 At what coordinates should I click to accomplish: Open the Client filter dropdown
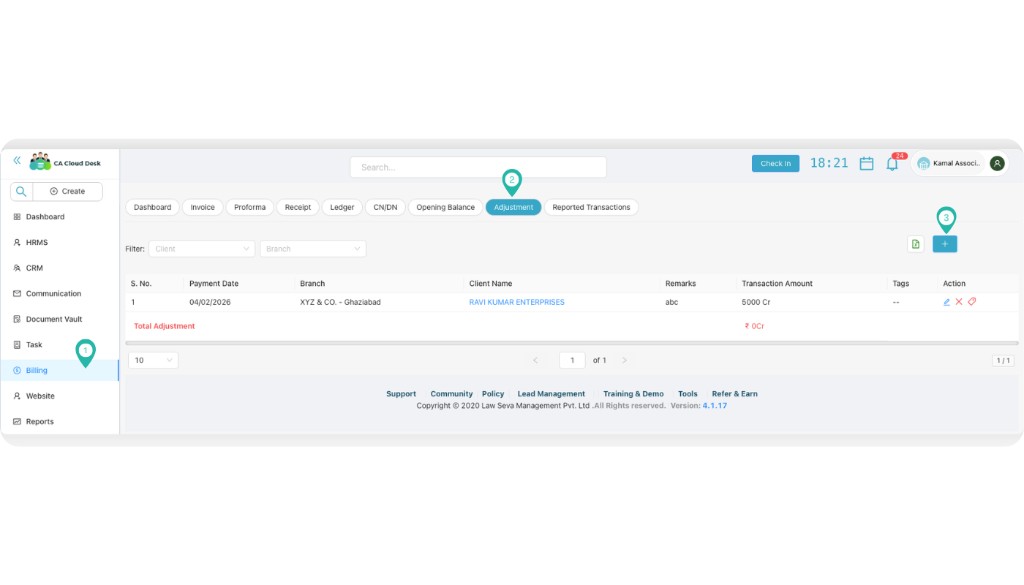tap(202, 248)
